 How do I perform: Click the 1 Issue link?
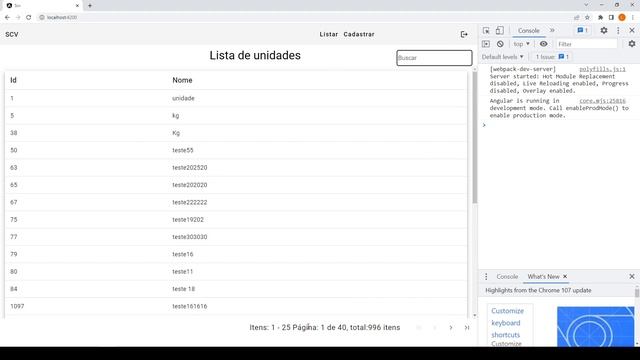click(x=552, y=57)
